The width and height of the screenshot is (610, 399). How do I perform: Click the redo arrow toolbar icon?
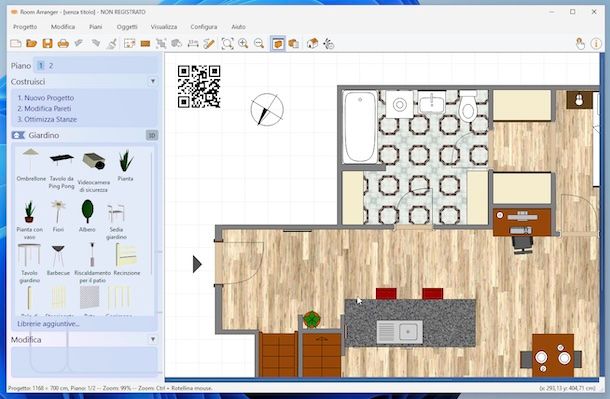pos(96,44)
